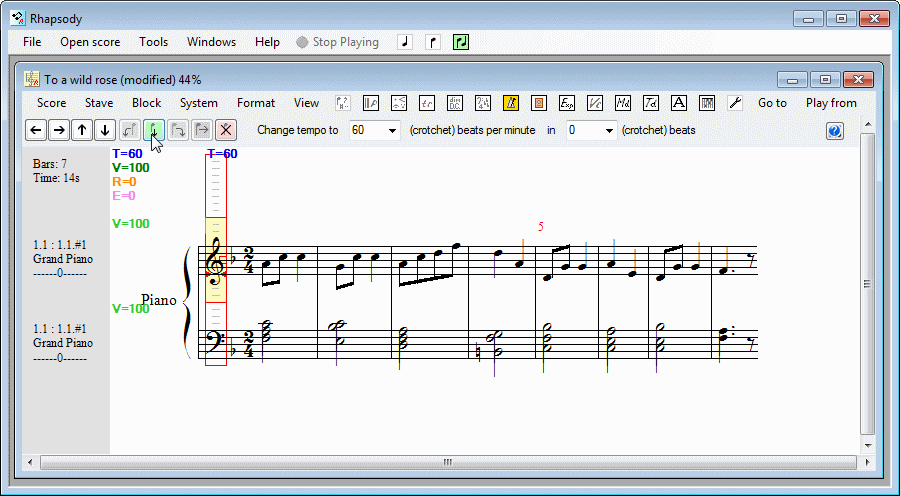The height and width of the screenshot is (496, 900).
Task: Click the piano keyboard icon
Action: point(707,103)
